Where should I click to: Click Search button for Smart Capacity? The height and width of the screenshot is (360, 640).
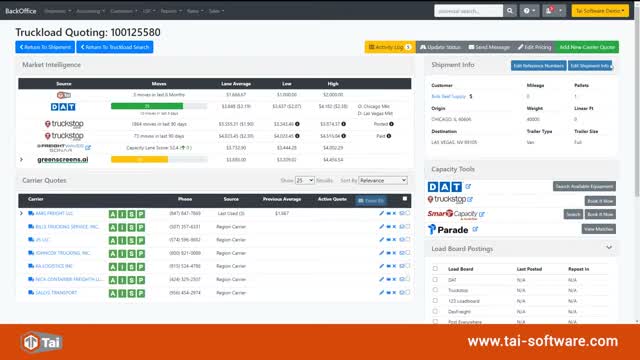[573, 214]
